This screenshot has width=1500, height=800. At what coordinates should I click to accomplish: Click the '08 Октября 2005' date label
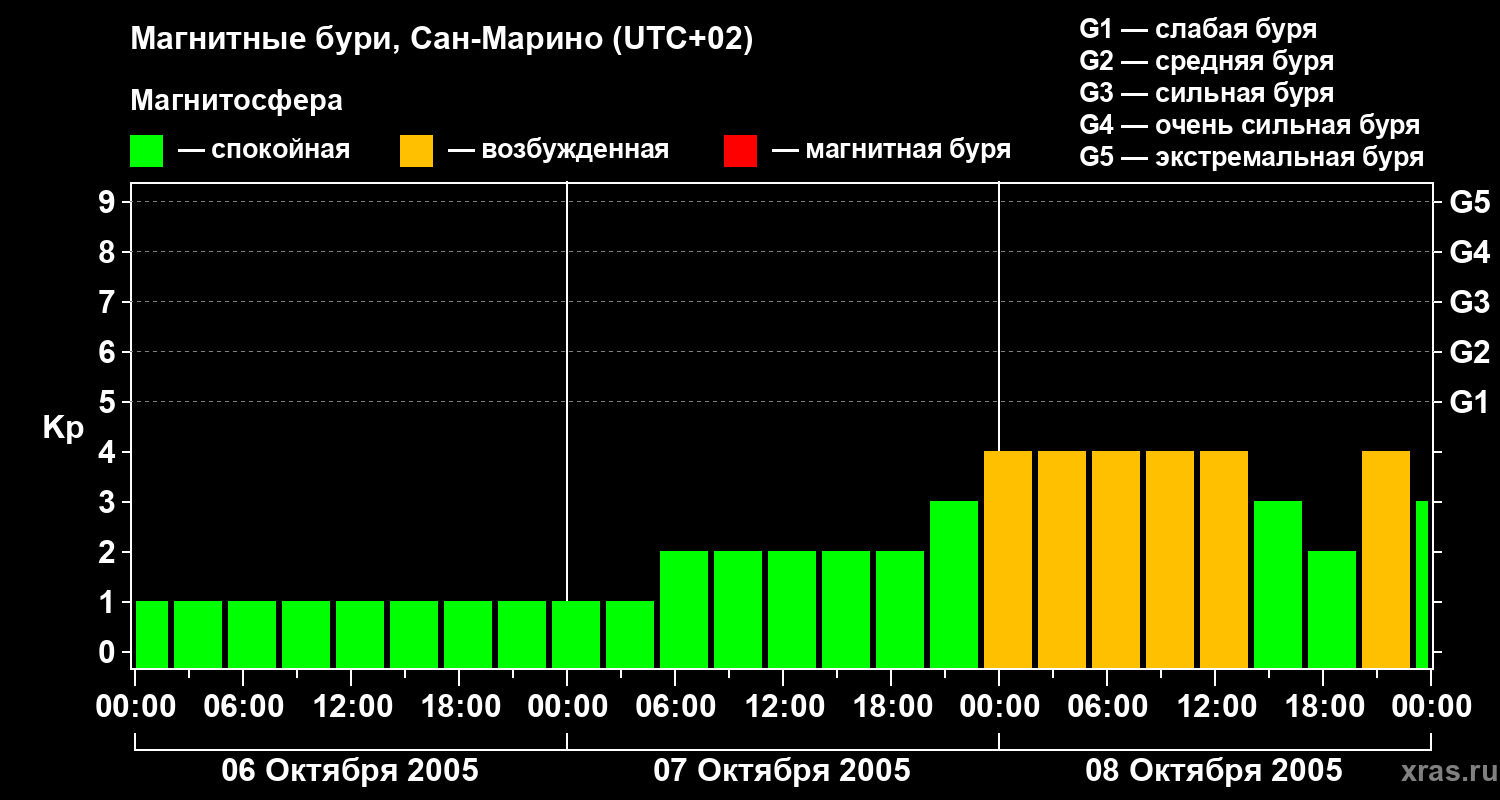1214,771
